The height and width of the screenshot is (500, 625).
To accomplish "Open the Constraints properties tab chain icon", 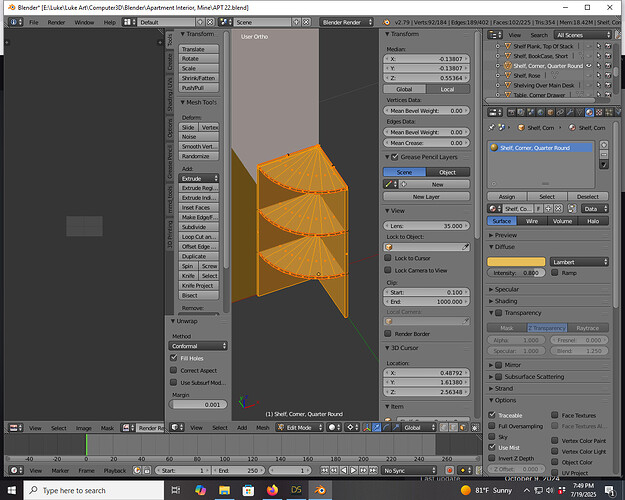I will [x=560, y=112].
